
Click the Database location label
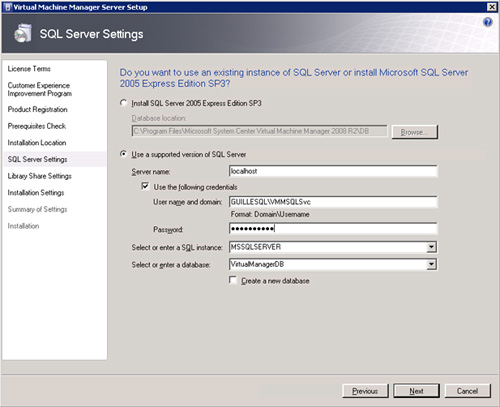coord(159,118)
